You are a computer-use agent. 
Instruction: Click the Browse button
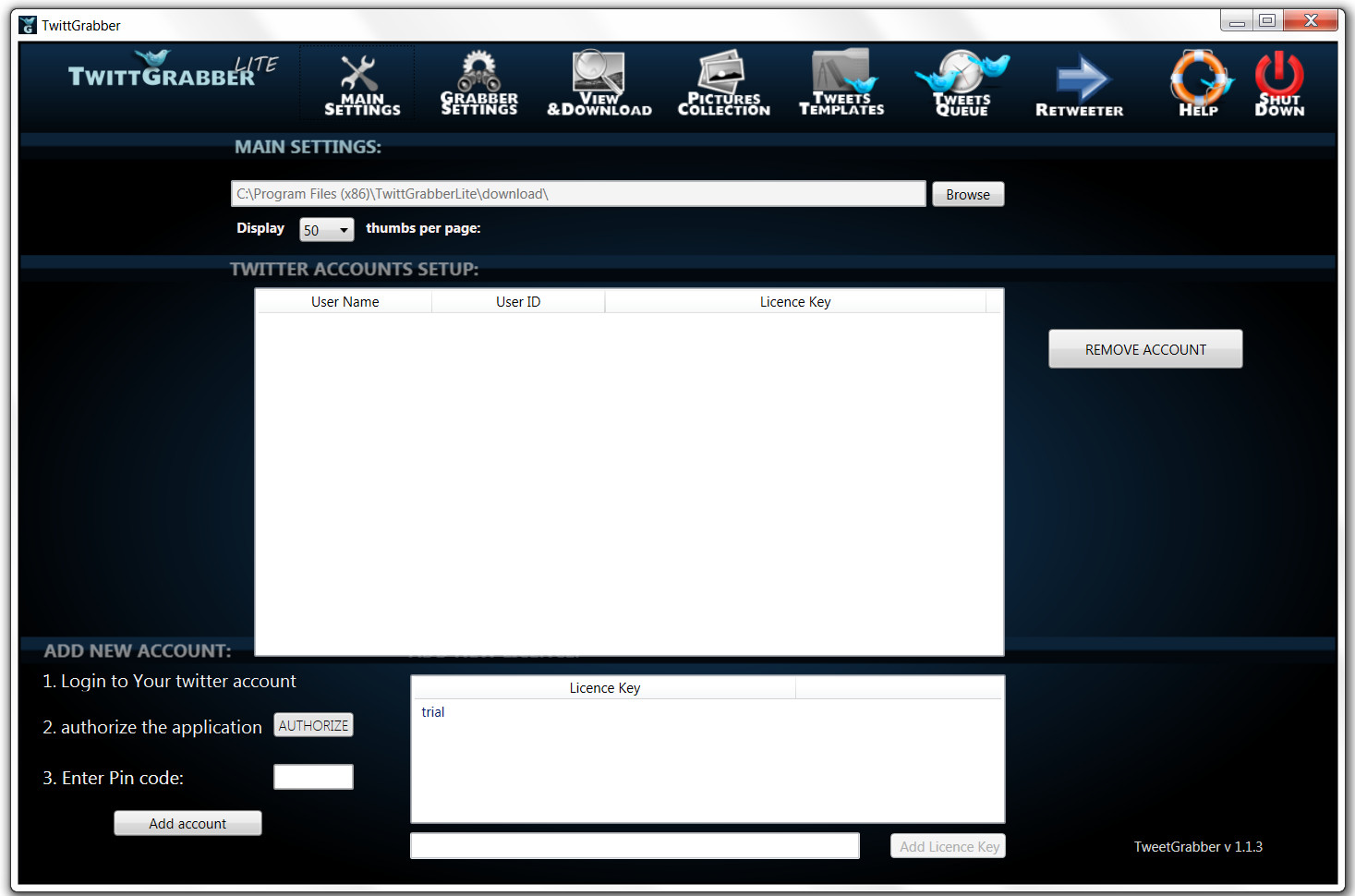tap(968, 194)
